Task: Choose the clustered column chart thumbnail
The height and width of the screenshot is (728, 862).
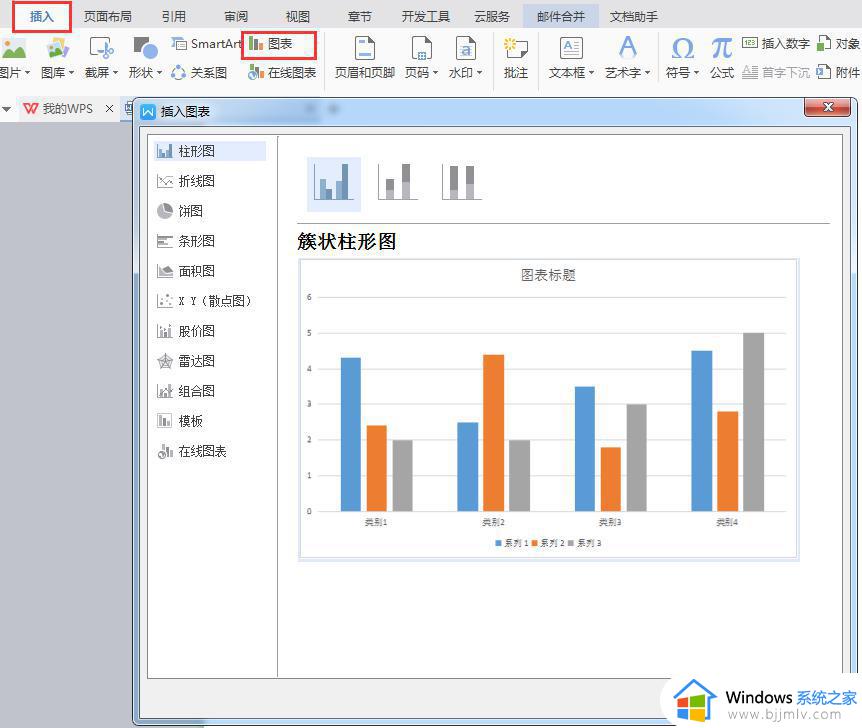Action: point(334,184)
